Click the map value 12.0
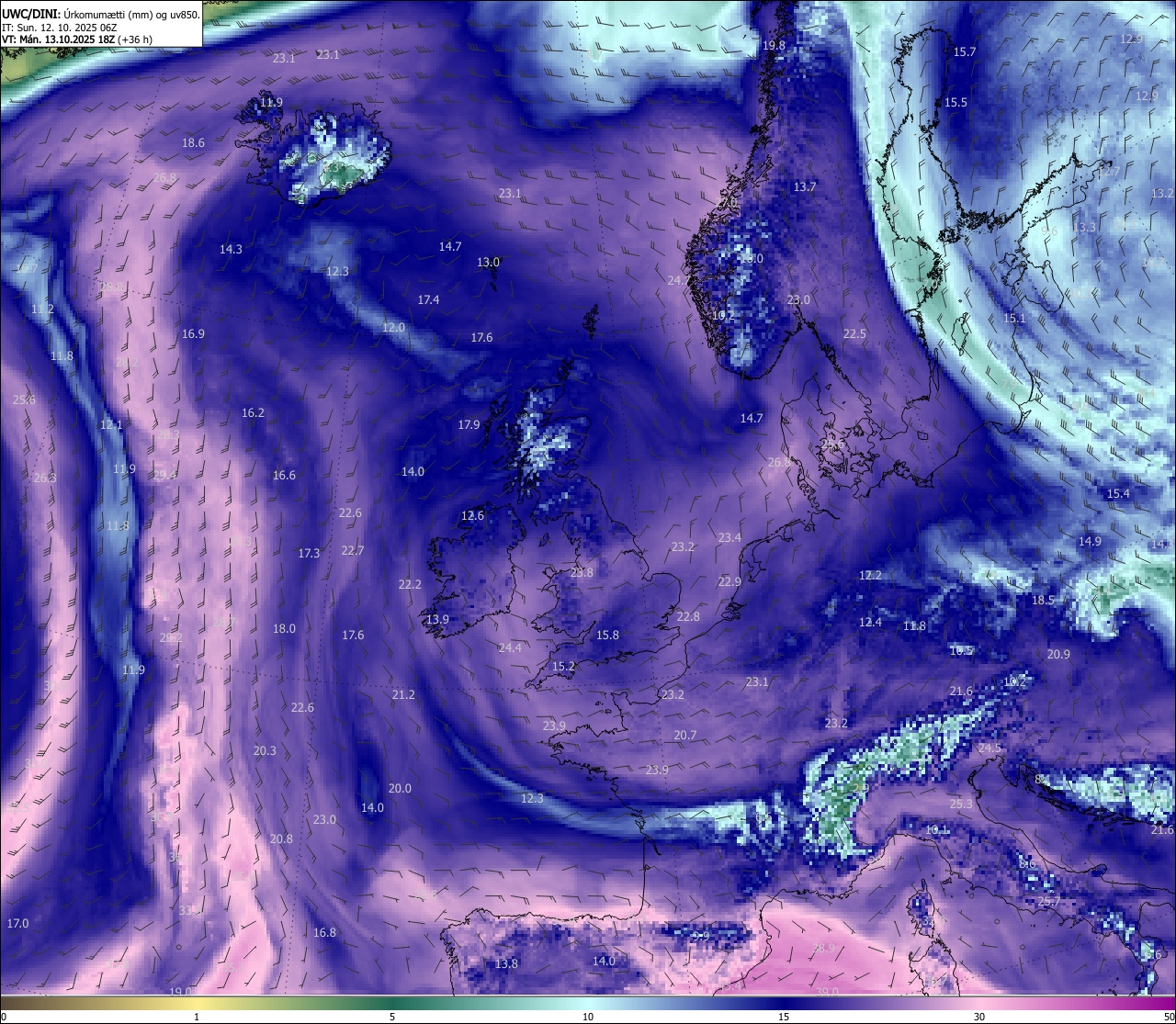Viewport: 1176px width, 1024px height. pyautogui.click(x=393, y=328)
